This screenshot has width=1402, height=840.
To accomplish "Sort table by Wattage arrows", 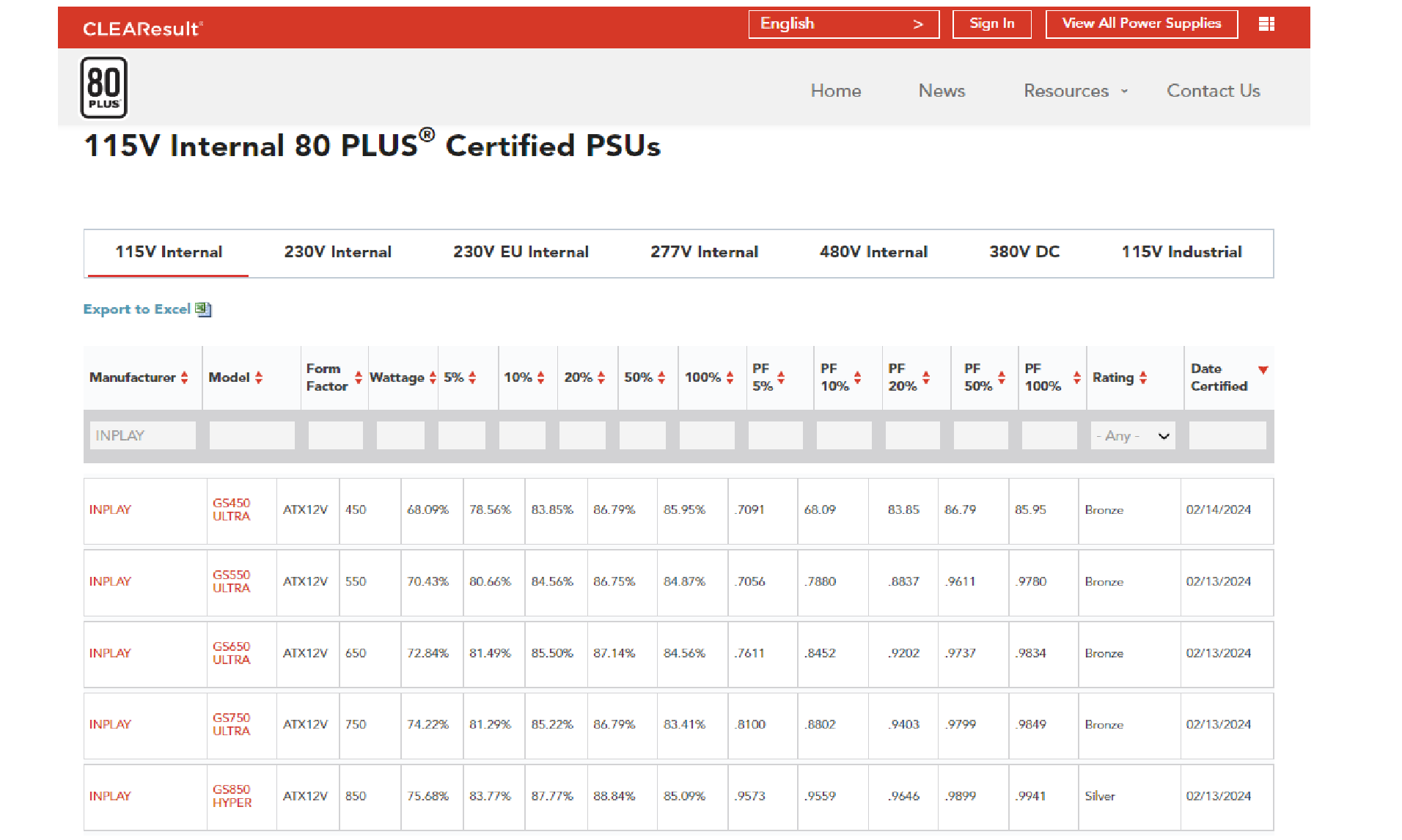I will [x=433, y=377].
